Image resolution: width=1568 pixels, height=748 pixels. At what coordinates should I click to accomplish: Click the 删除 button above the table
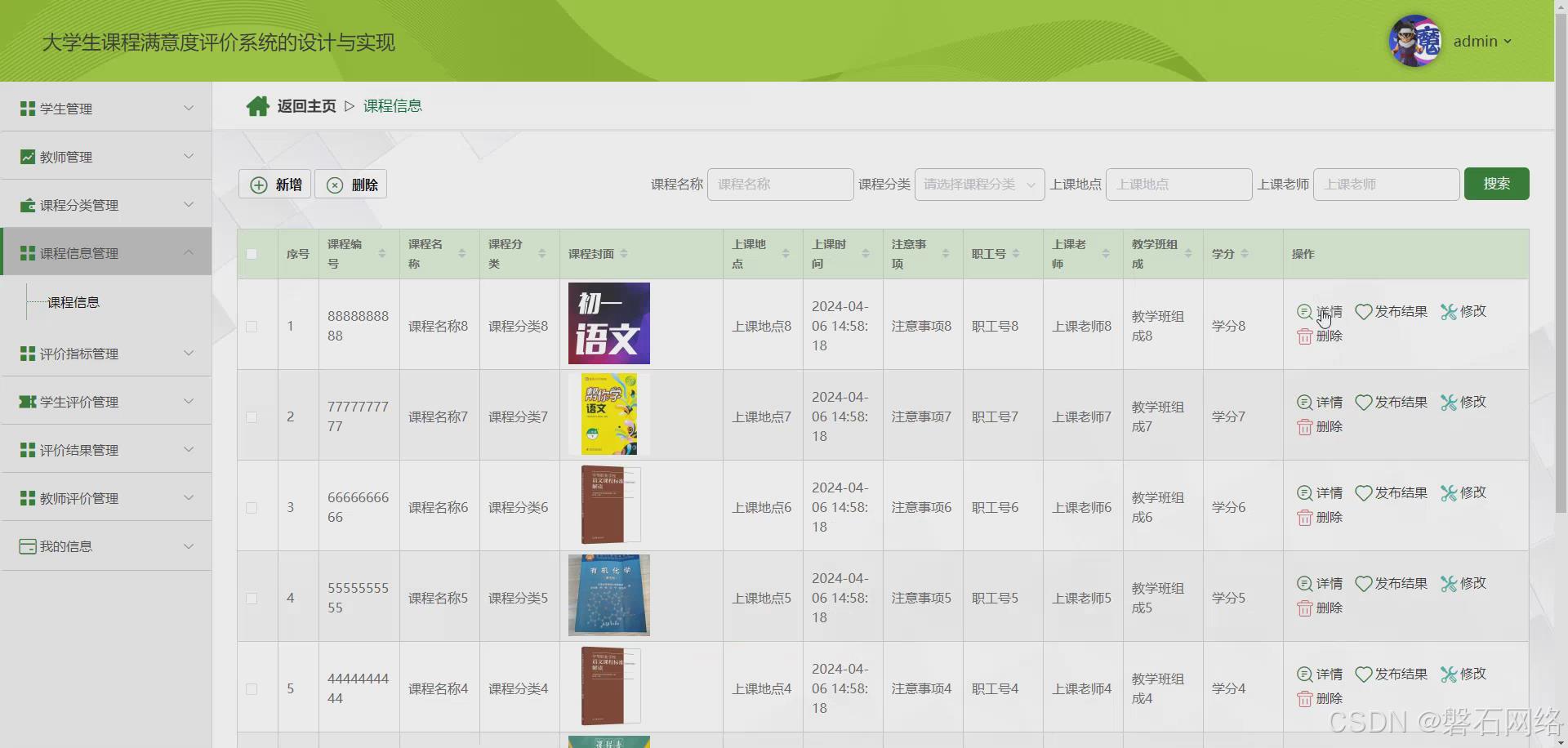(351, 185)
